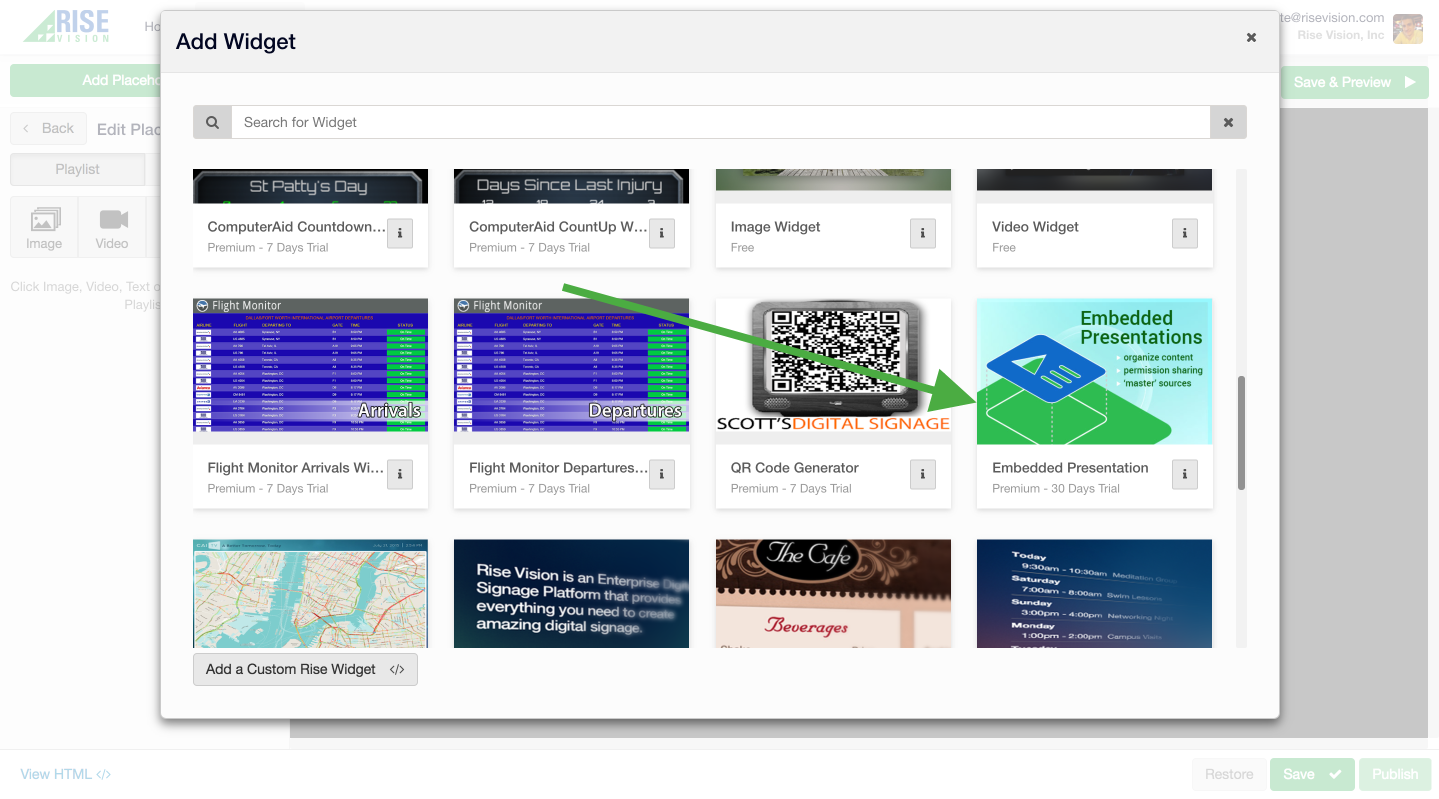Show info for ComputerAid CountUp widget
This screenshot has height=799, width=1439.
click(x=662, y=233)
